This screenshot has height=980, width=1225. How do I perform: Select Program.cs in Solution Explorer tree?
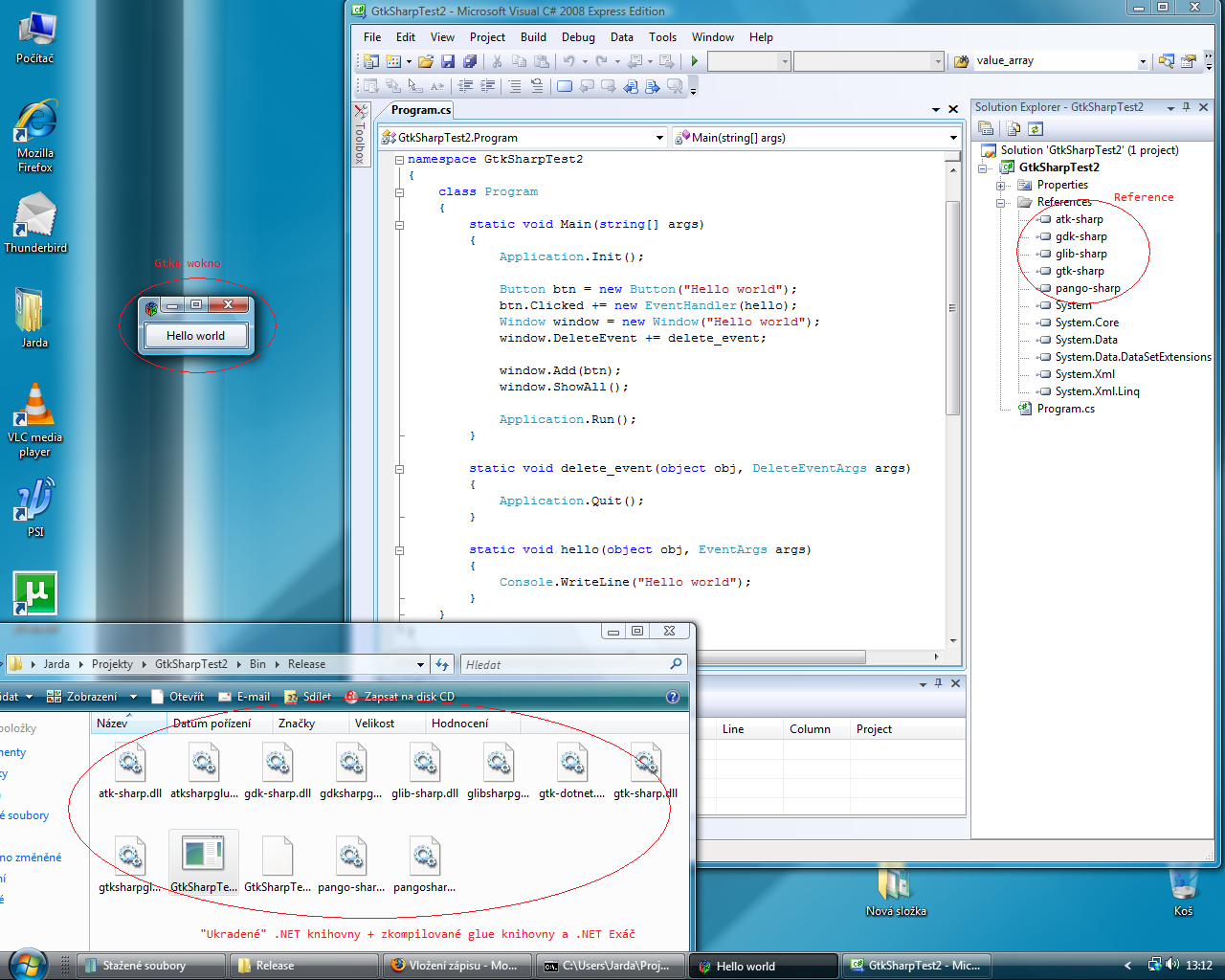(1065, 409)
